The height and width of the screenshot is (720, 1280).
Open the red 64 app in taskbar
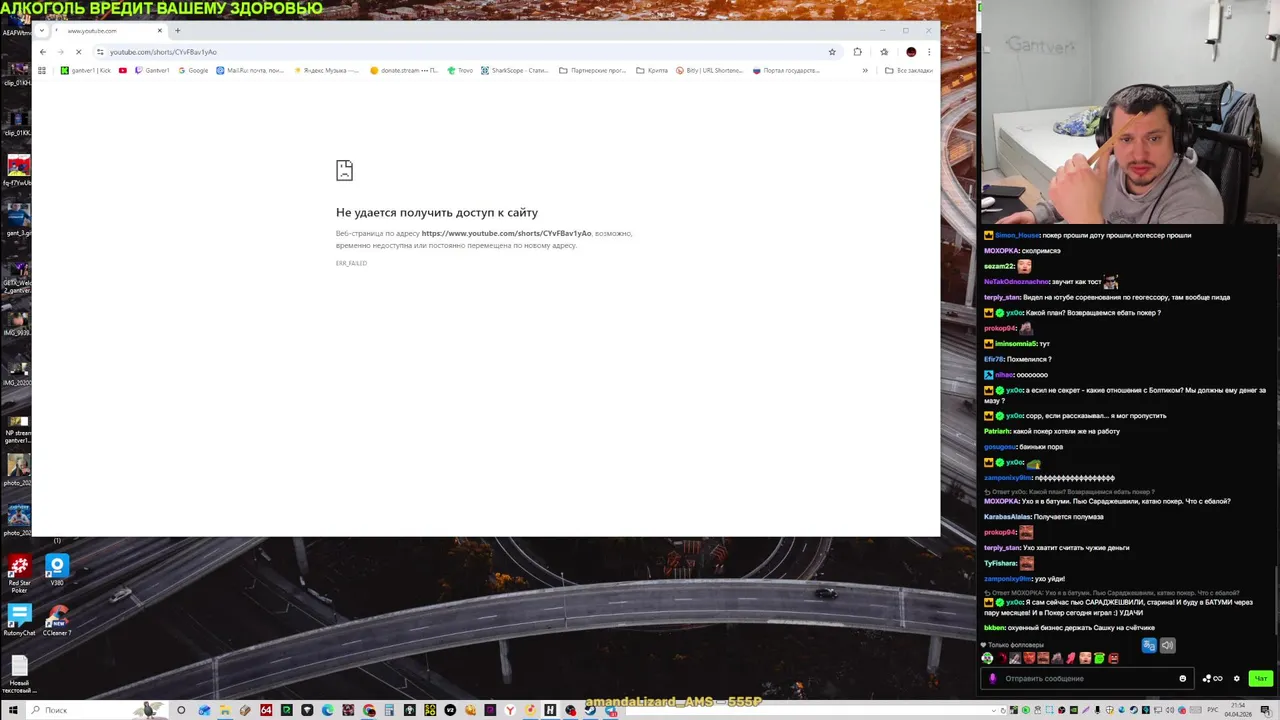click(266, 710)
